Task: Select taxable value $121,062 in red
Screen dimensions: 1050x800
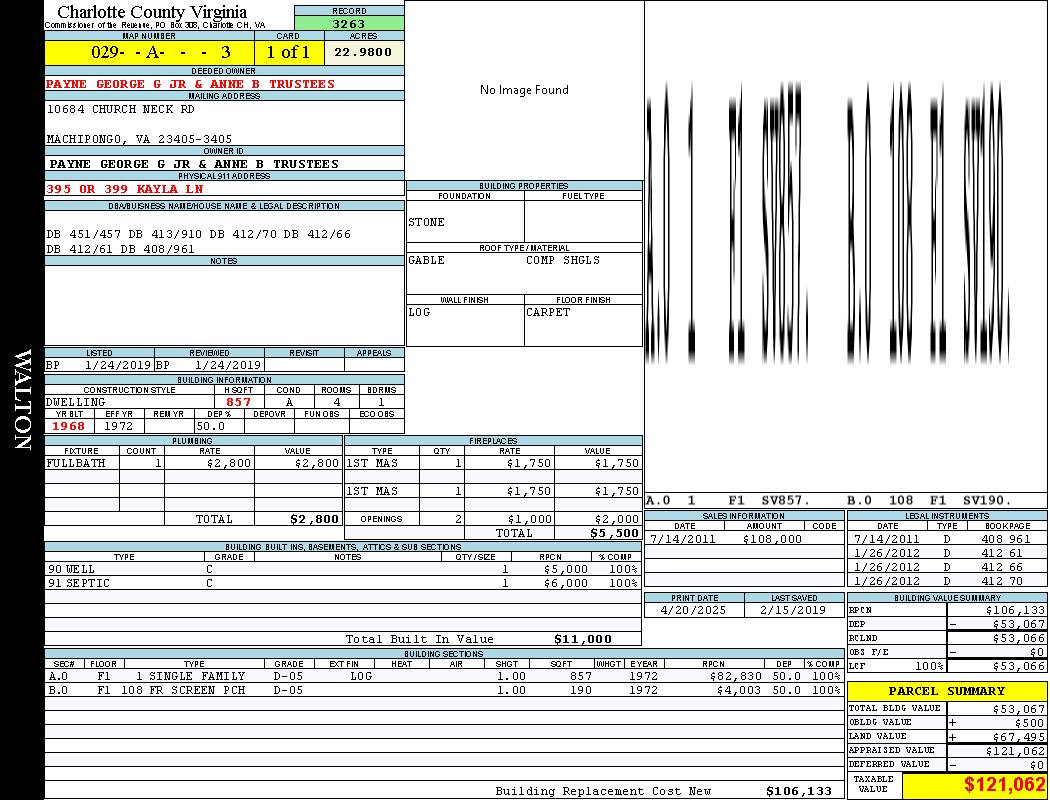Action: [x=1004, y=785]
